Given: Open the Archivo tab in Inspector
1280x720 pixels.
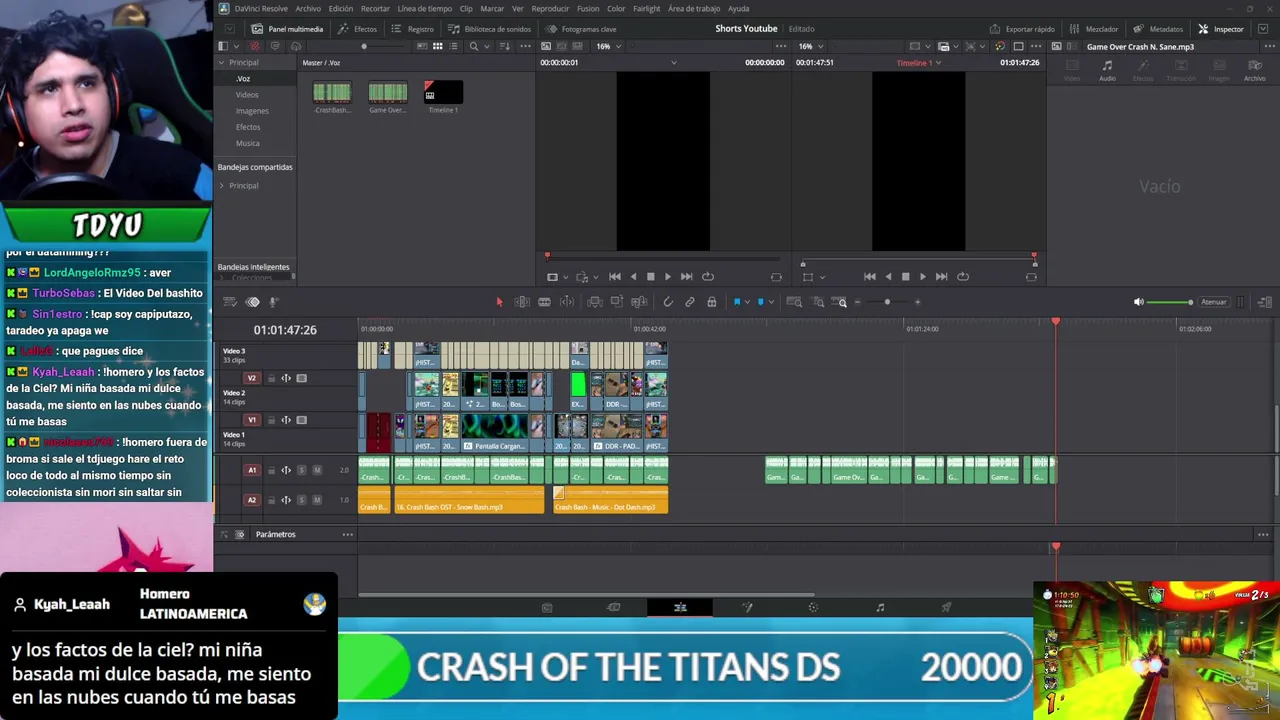Looking at the screenshot, I should (1254, 70).
